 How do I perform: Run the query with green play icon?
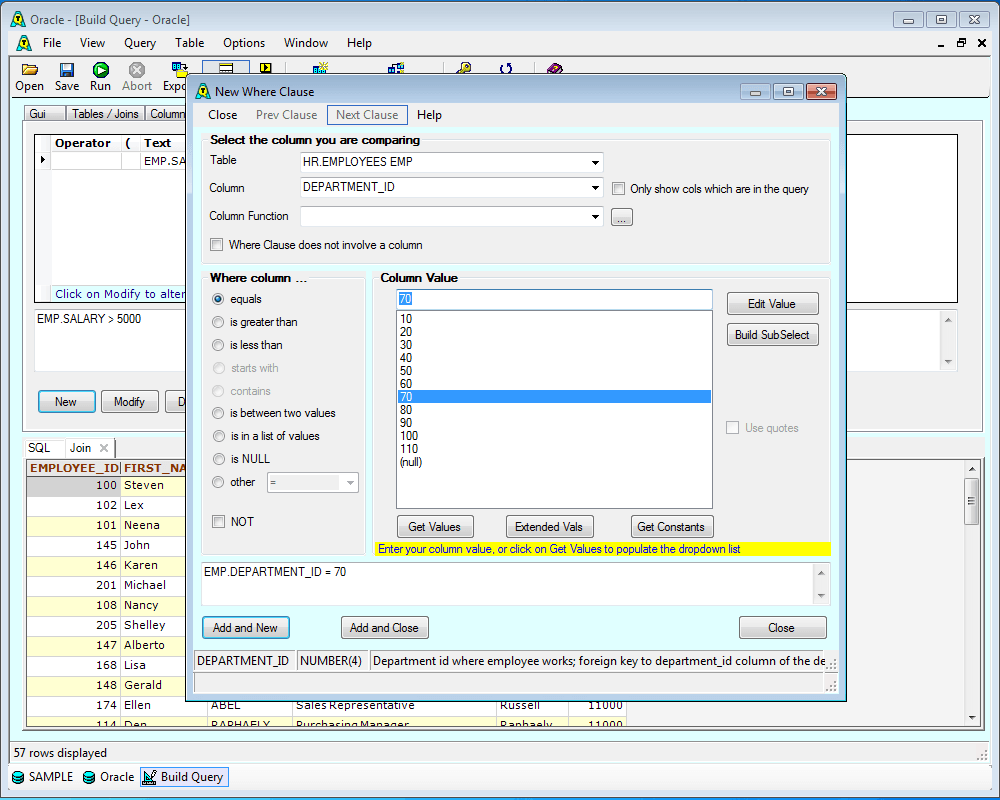point(101,70)
